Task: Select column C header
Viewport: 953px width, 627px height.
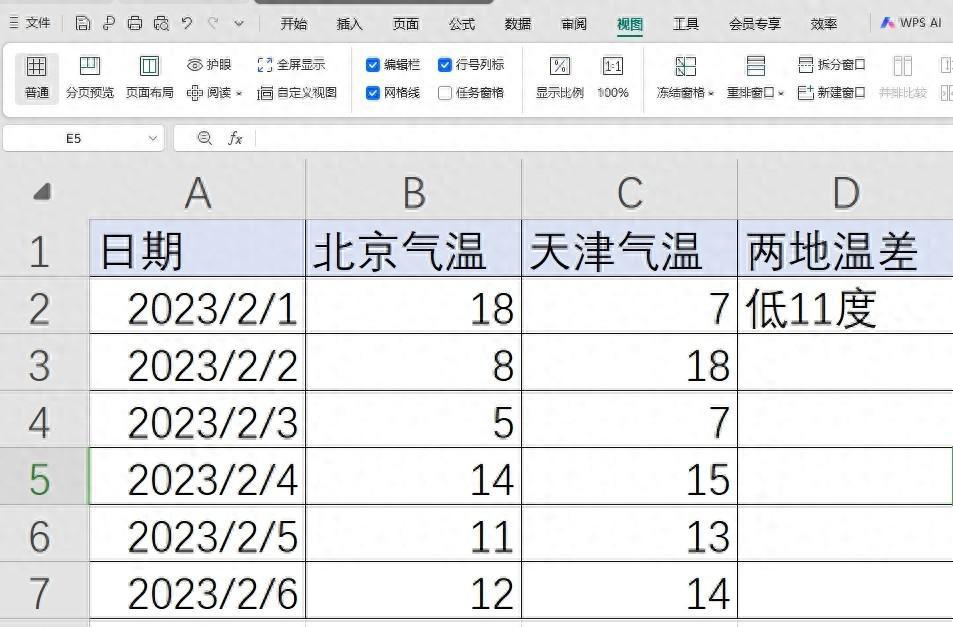Action: [x=630, y=193]
